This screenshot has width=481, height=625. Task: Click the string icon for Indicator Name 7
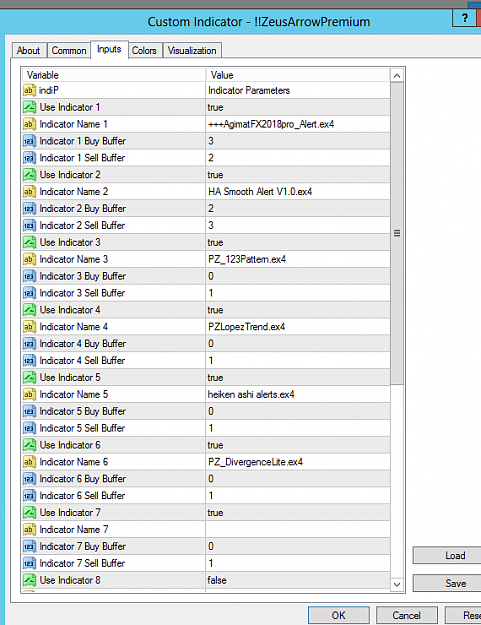tap(29, 530)
